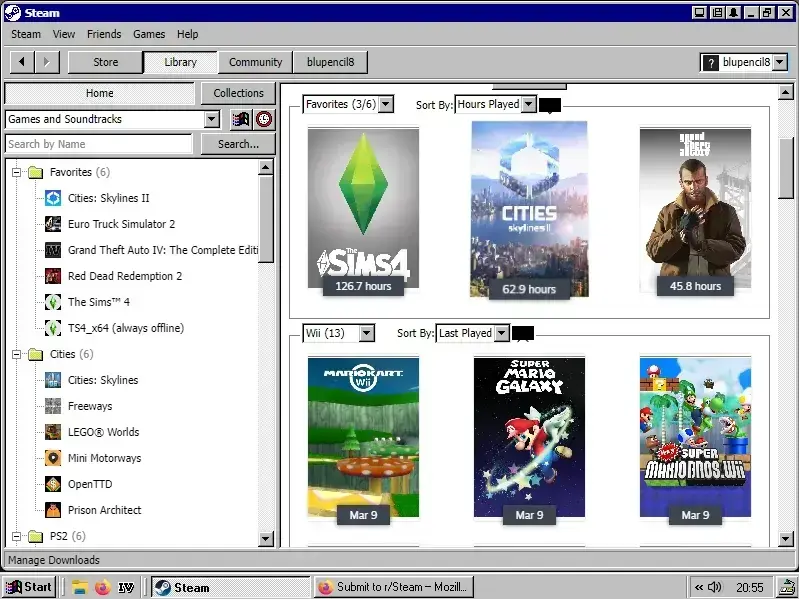Switch to the Store tab
The width and height of the screenshot is (799, 599).
105,62
